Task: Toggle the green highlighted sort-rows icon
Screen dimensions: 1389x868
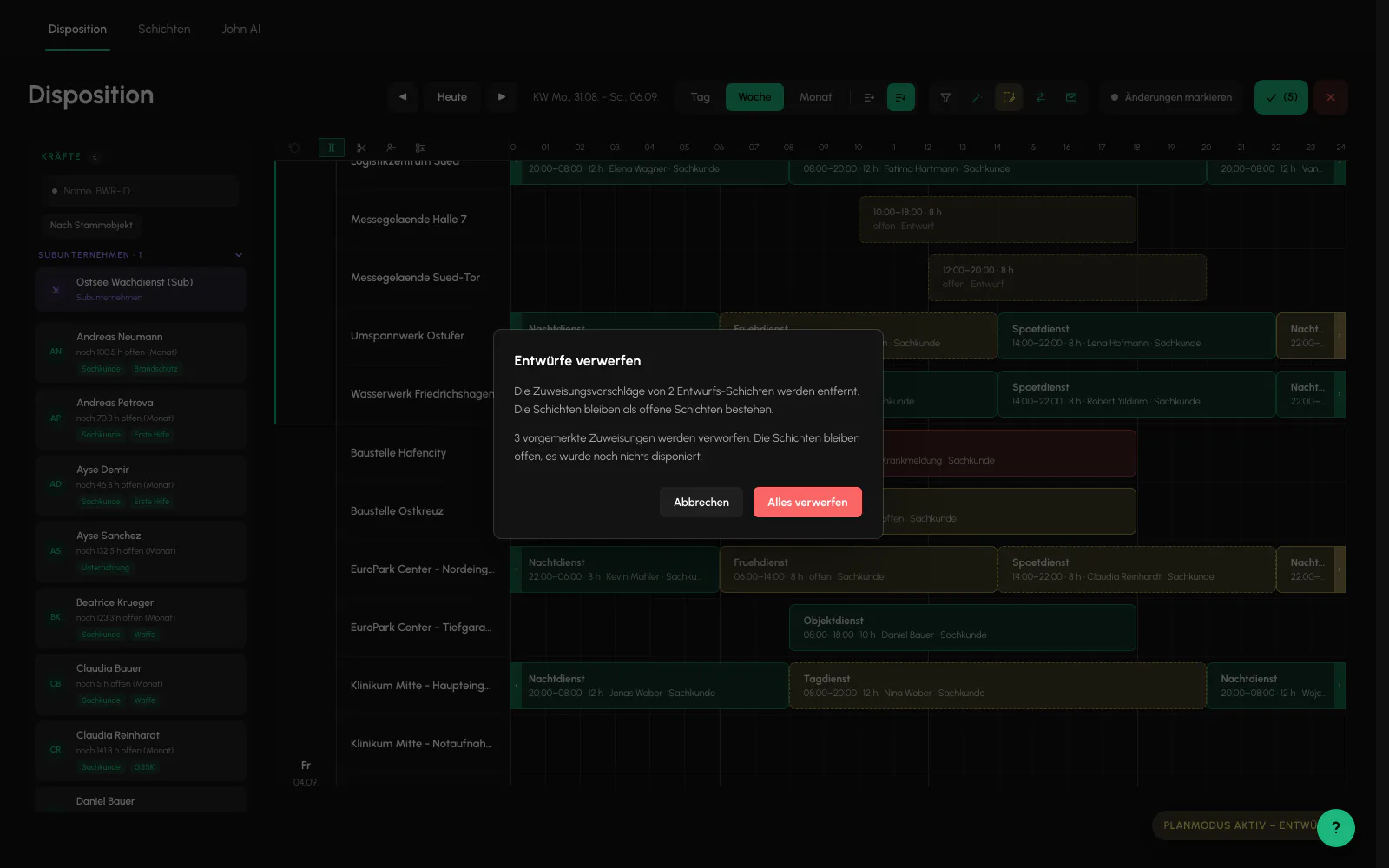Action: tap(901, 97)
